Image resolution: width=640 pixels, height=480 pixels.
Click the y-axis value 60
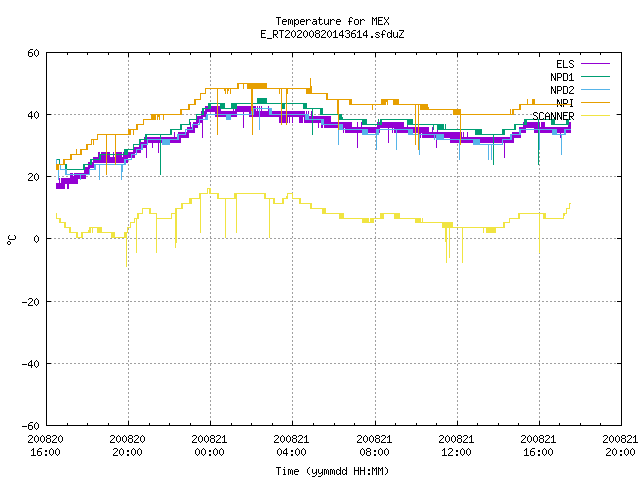coord(33,53)
